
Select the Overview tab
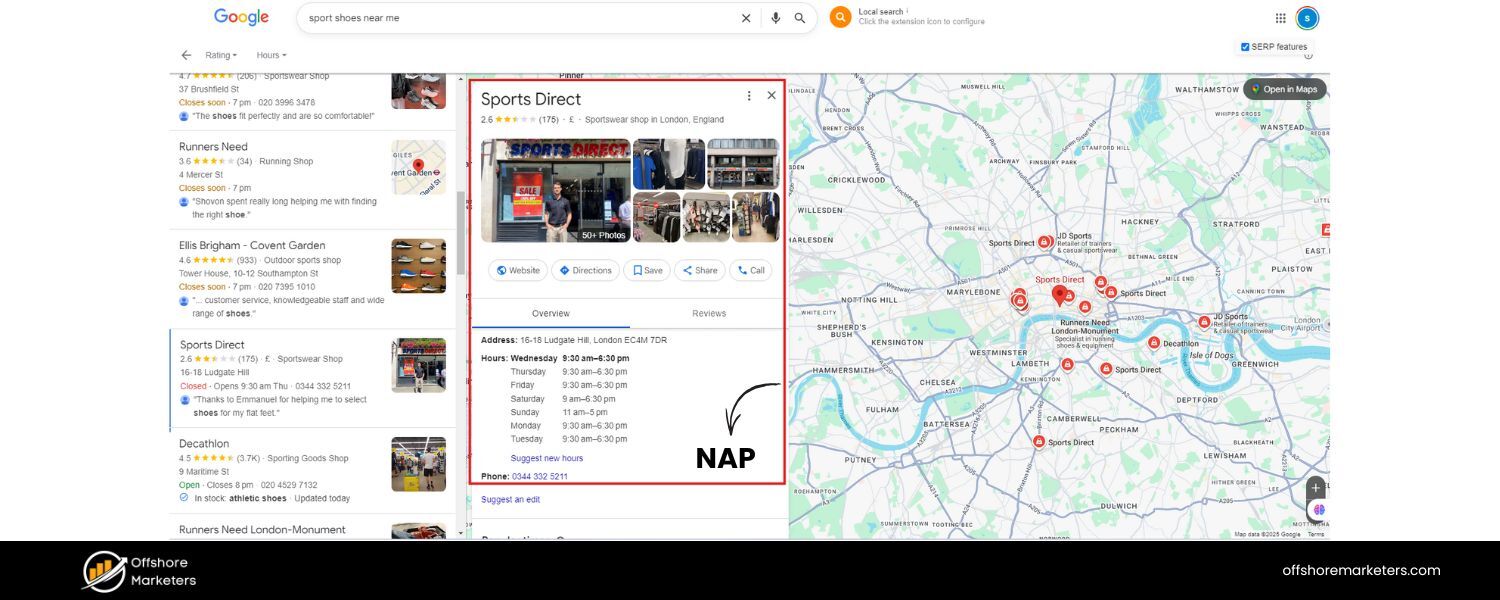tap(551, 313)
